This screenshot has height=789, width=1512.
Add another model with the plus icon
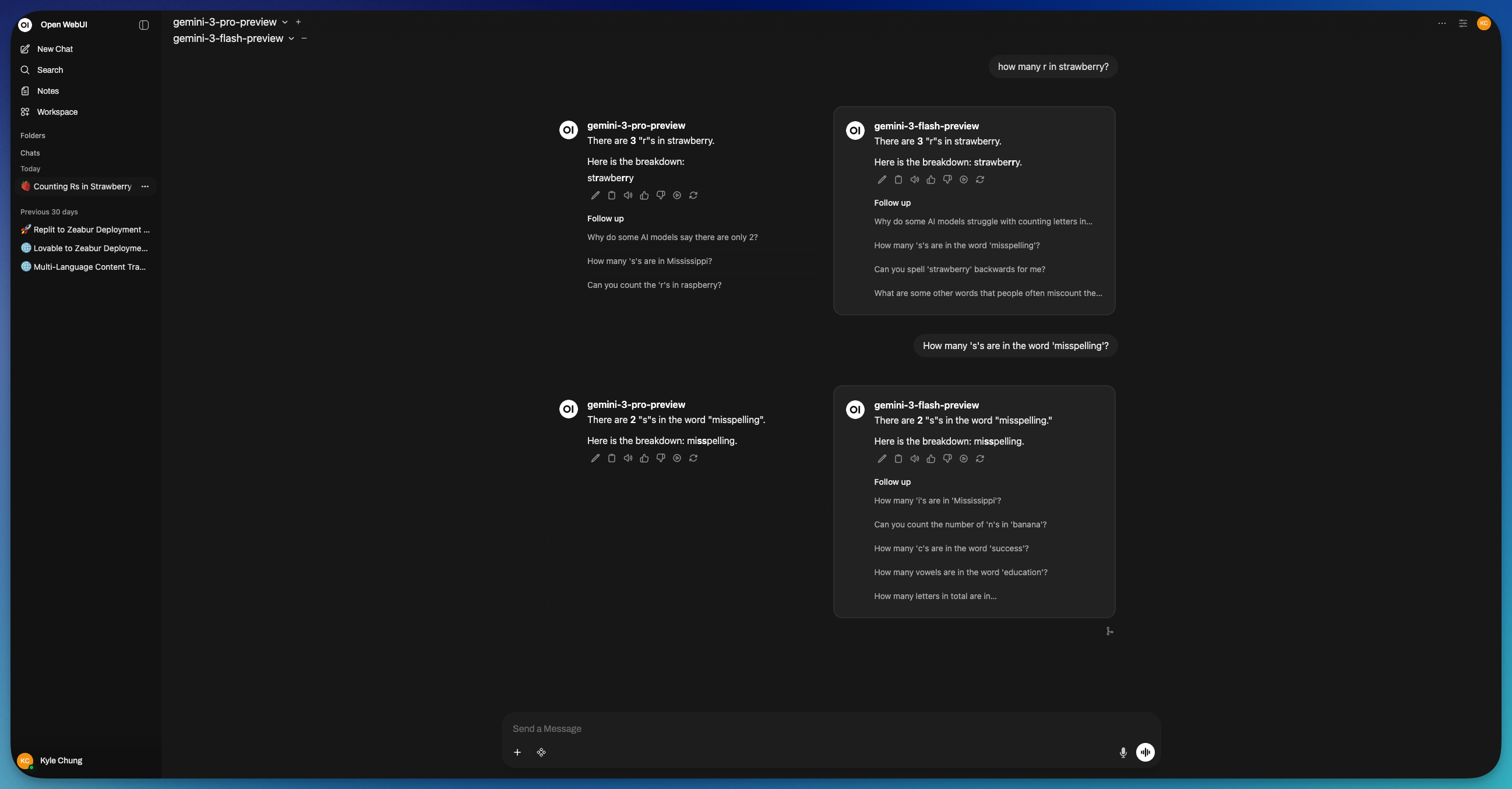pos(298,22)
